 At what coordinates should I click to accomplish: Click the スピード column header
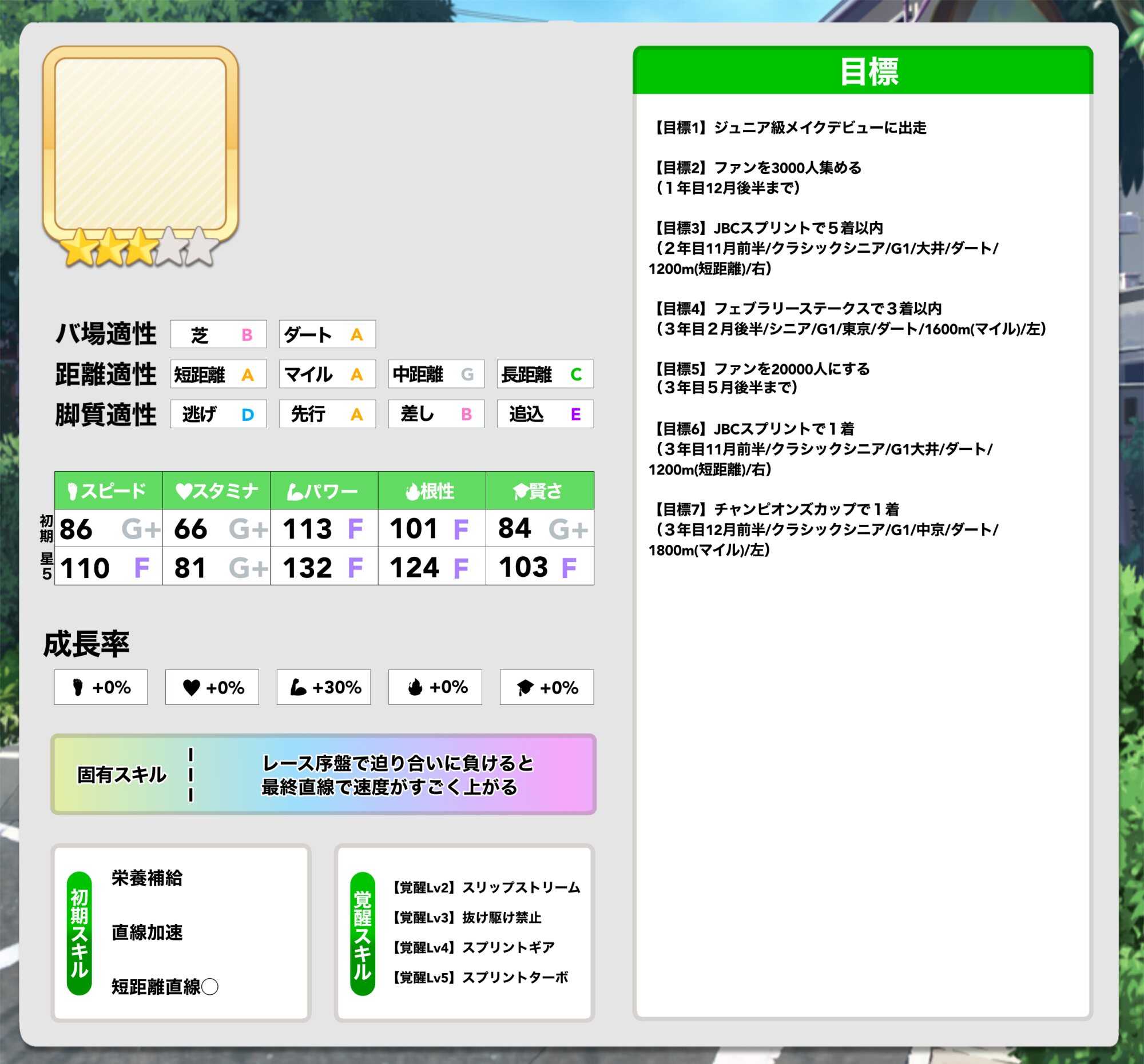click(109, 491)
